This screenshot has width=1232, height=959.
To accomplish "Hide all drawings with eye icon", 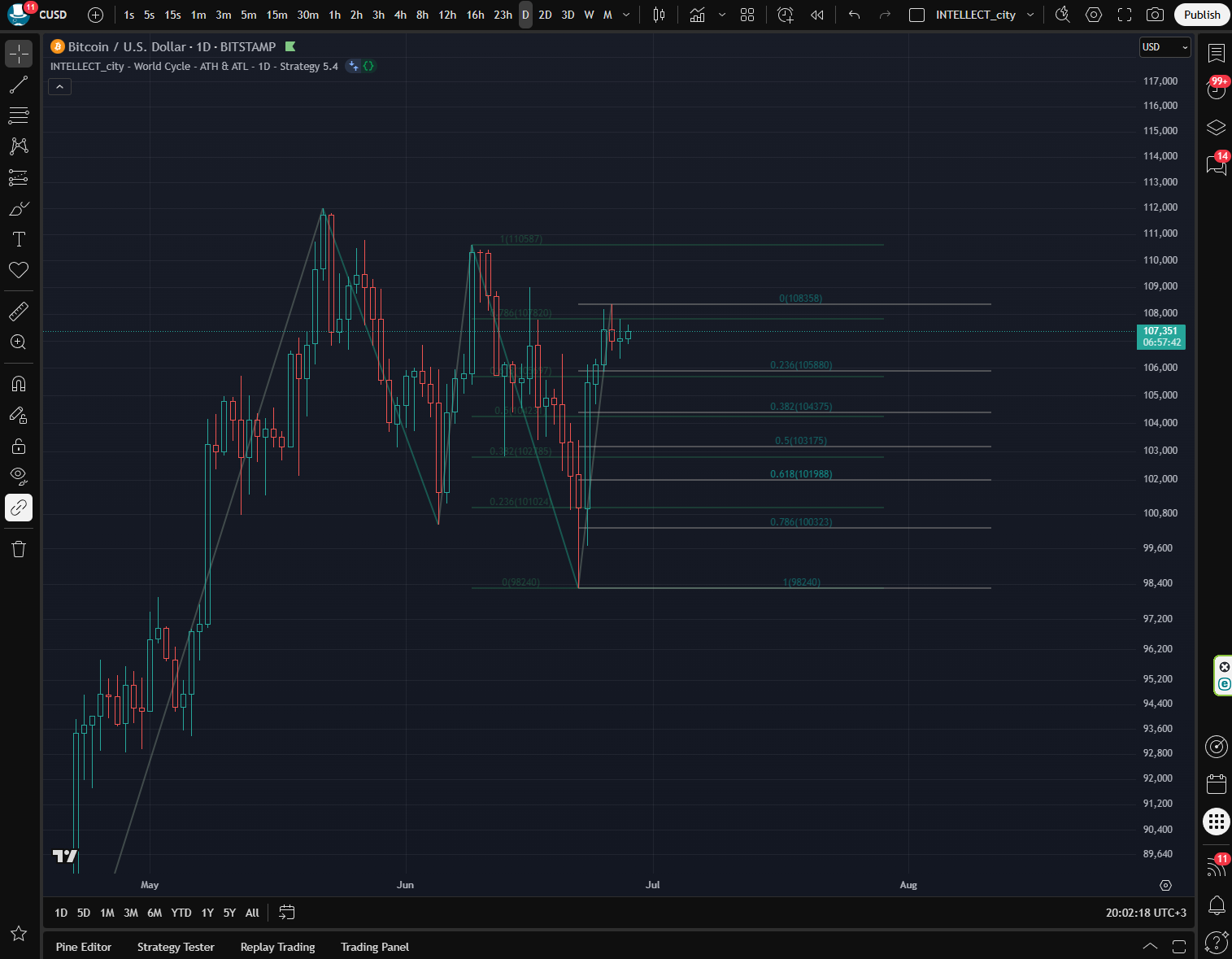I will pyautogui.click(x=18, y=475).
